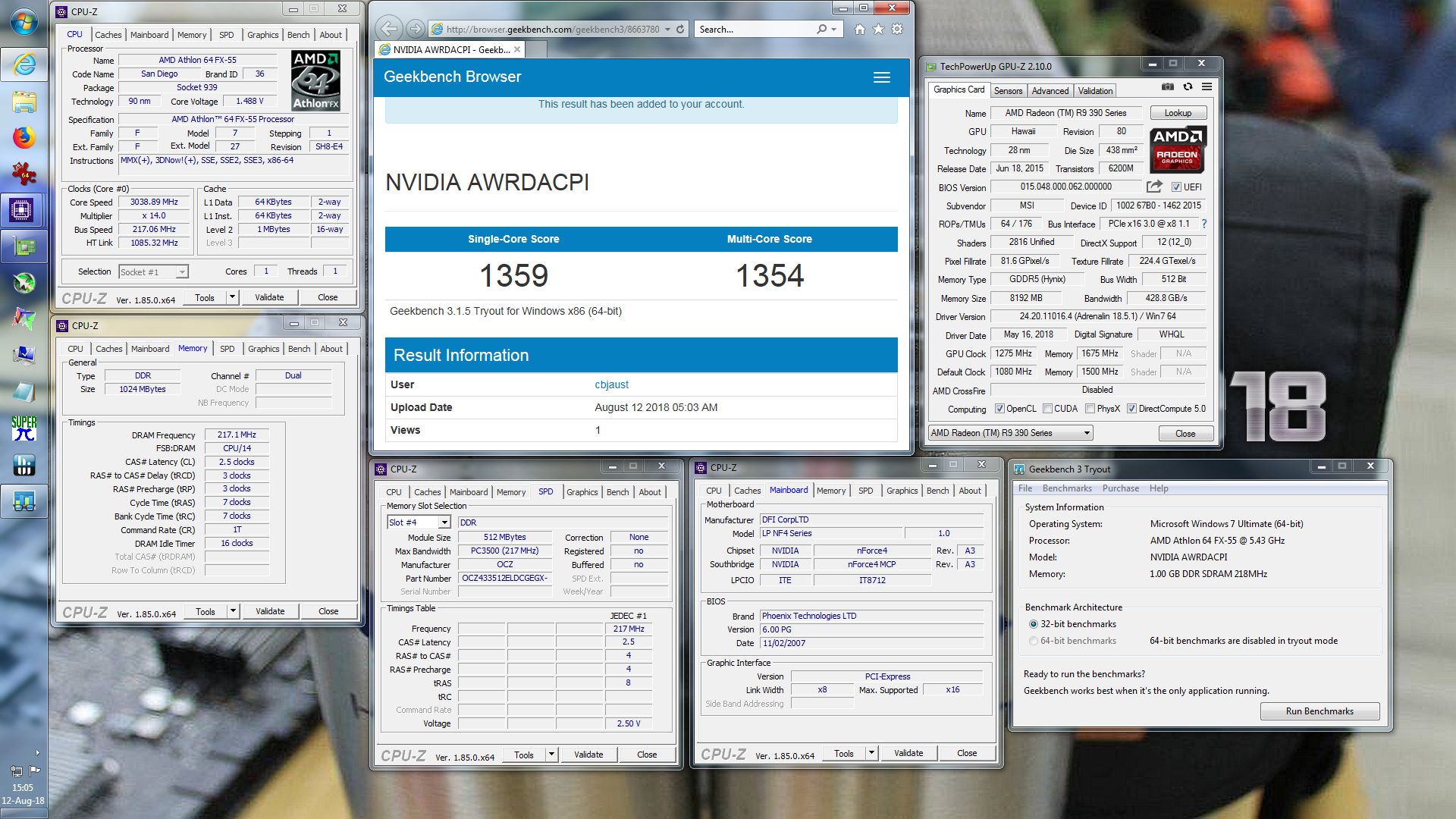Click taskbar GPU-Z graphics card icon
1456x819 pixels.
(24, 246)
